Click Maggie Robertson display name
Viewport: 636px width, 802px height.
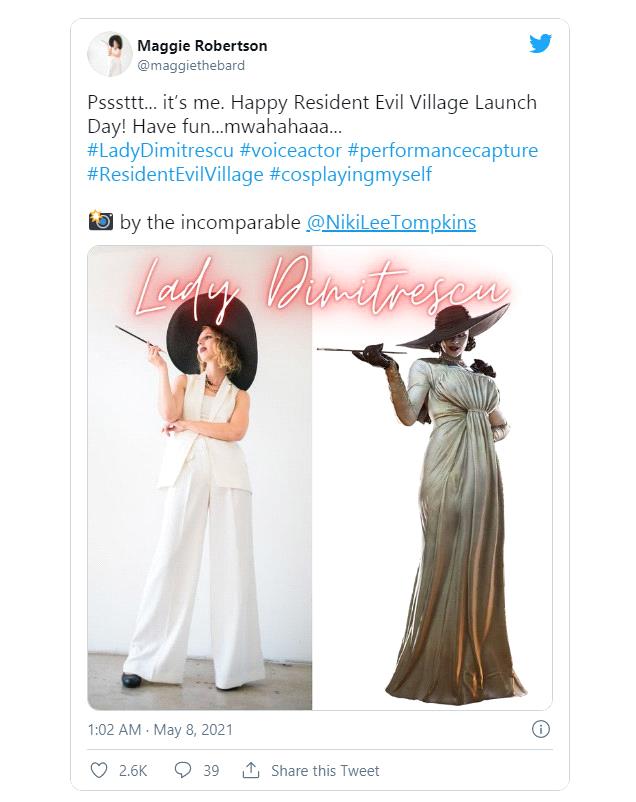(202, 46)
